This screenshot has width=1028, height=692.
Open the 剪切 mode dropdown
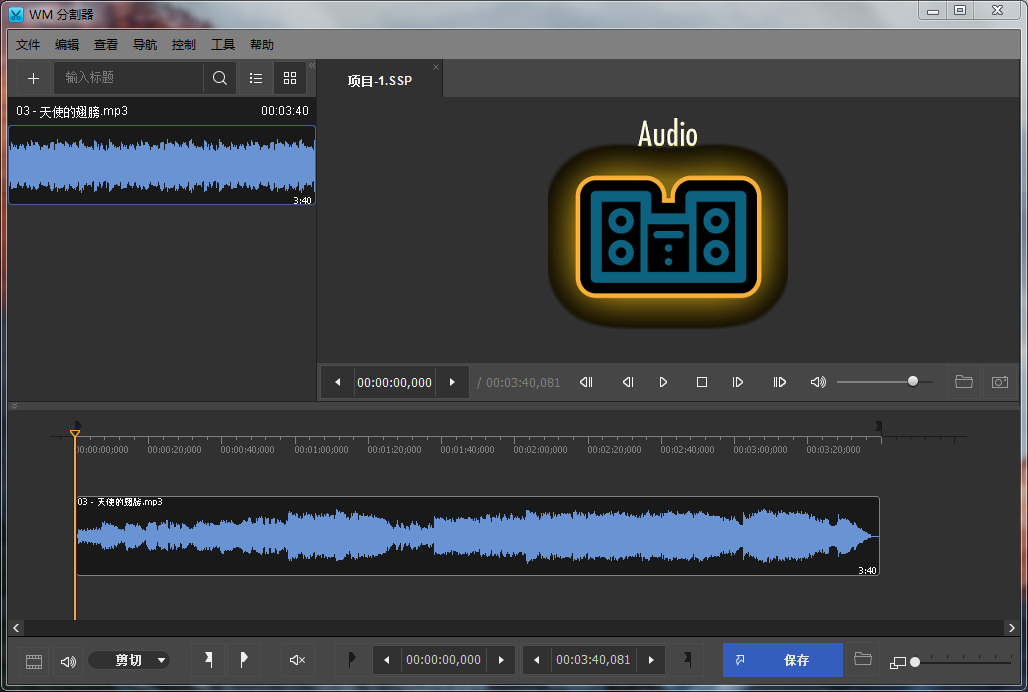point(129,660)
